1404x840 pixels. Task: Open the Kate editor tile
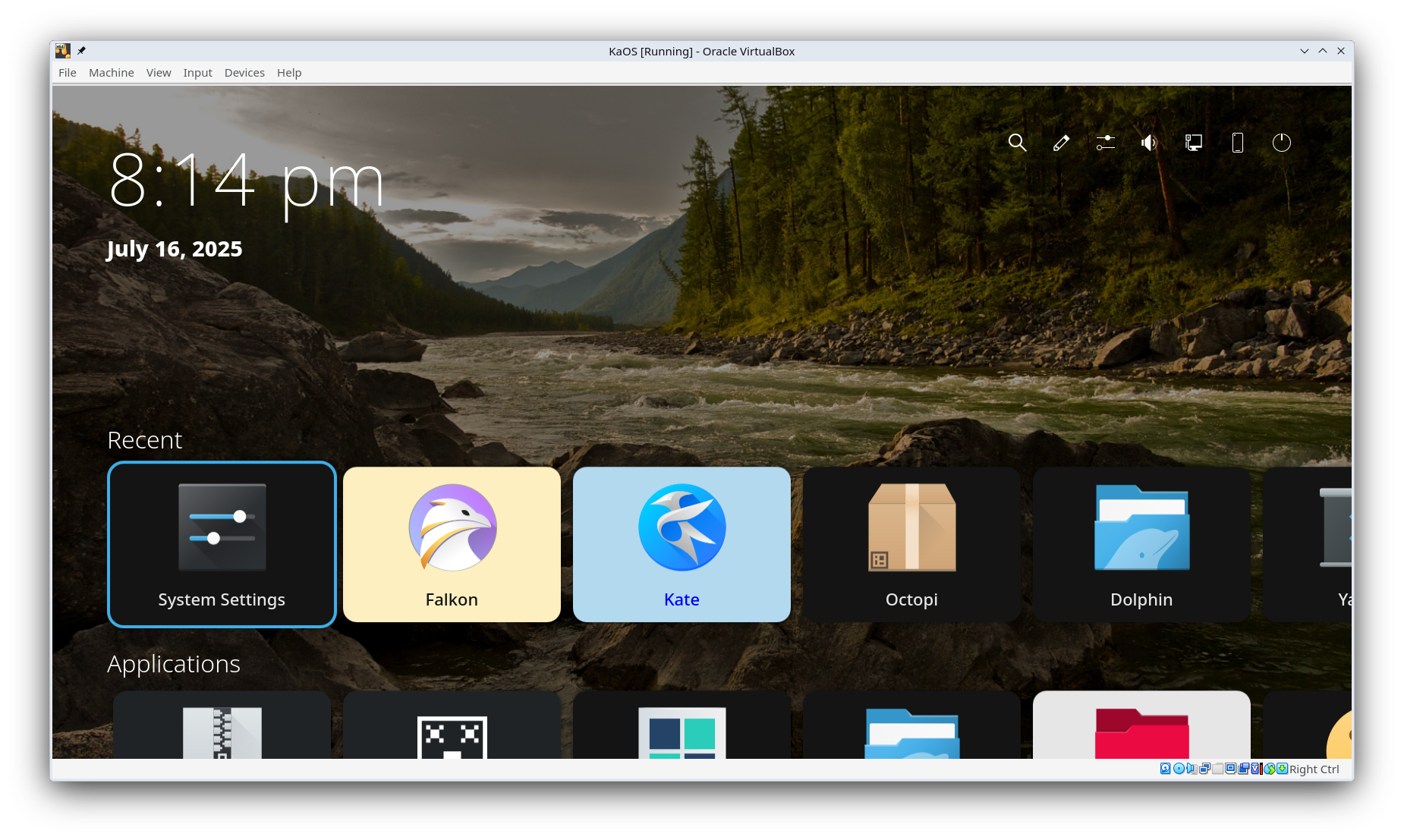tap(682, 544)
